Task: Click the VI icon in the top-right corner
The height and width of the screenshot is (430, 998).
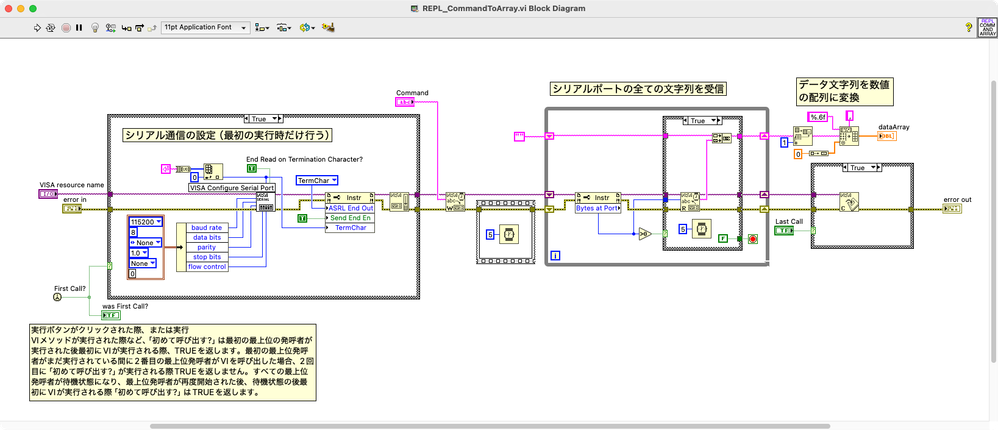Action: point(987,29)
